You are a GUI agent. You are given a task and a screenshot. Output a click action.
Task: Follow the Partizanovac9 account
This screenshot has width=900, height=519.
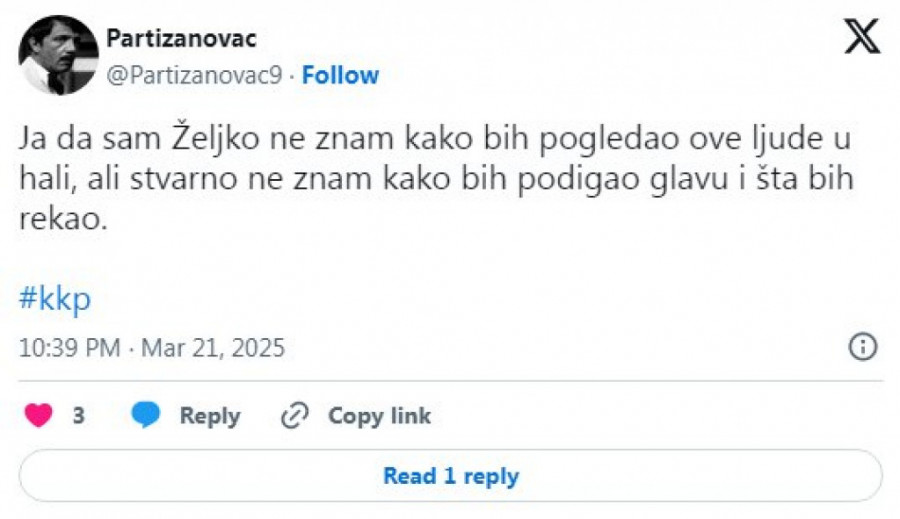pos(340,76)
